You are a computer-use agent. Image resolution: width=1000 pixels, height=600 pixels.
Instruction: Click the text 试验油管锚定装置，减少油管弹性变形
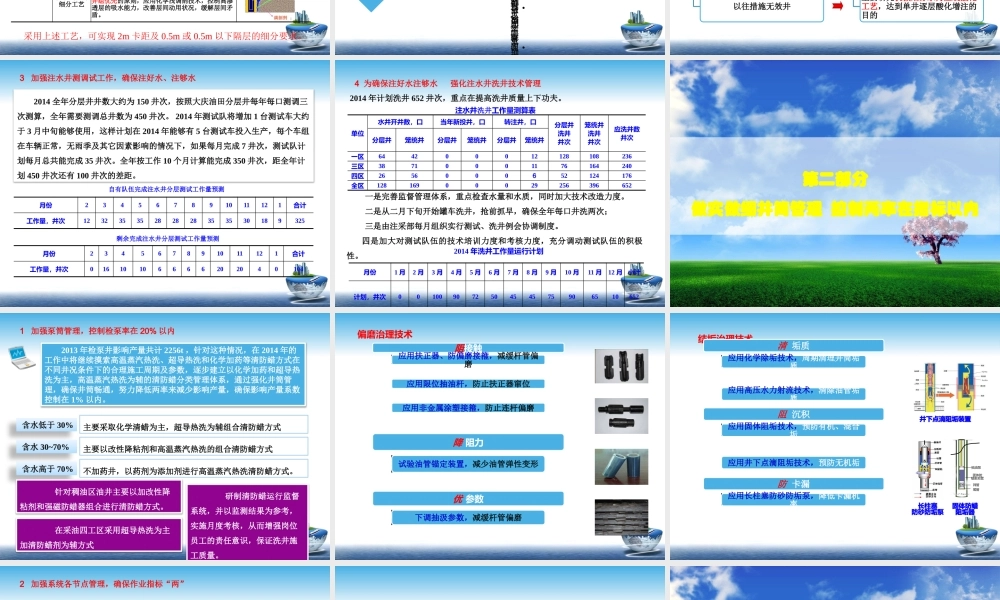point(468,464)
